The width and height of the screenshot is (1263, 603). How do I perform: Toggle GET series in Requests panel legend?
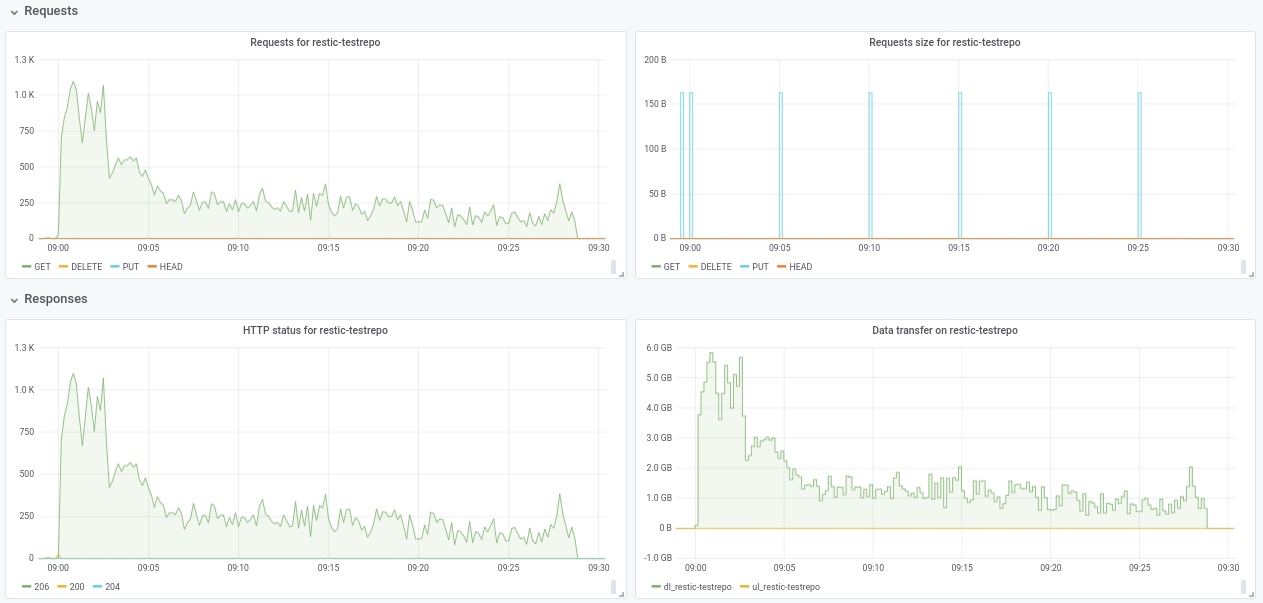coord(42,267)
